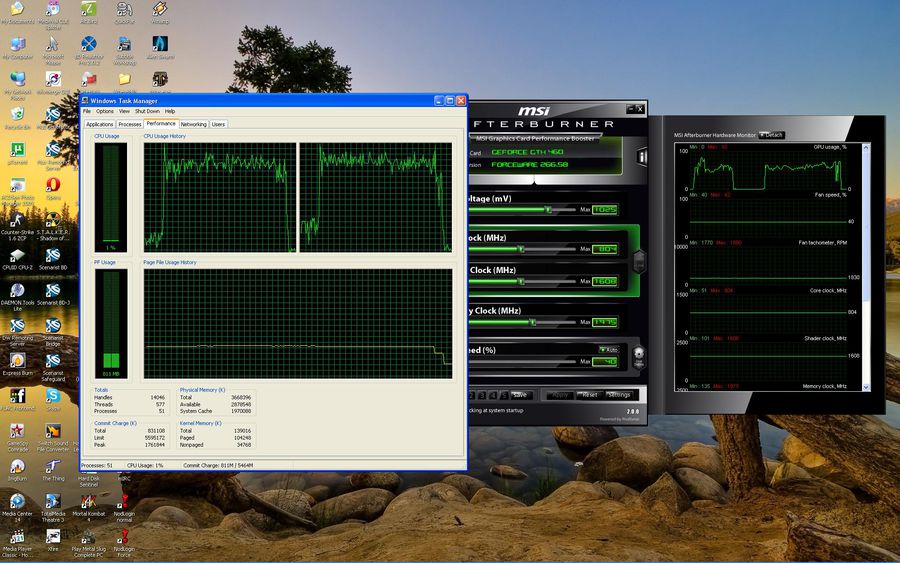
Task: Launch the Opera browser shortcut
Action: [53, 188]
